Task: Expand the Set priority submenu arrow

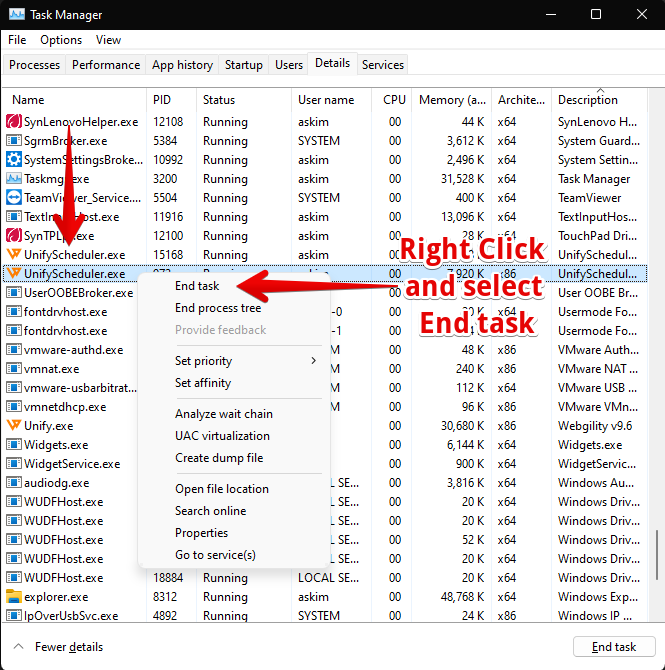Action: [314, 361]
